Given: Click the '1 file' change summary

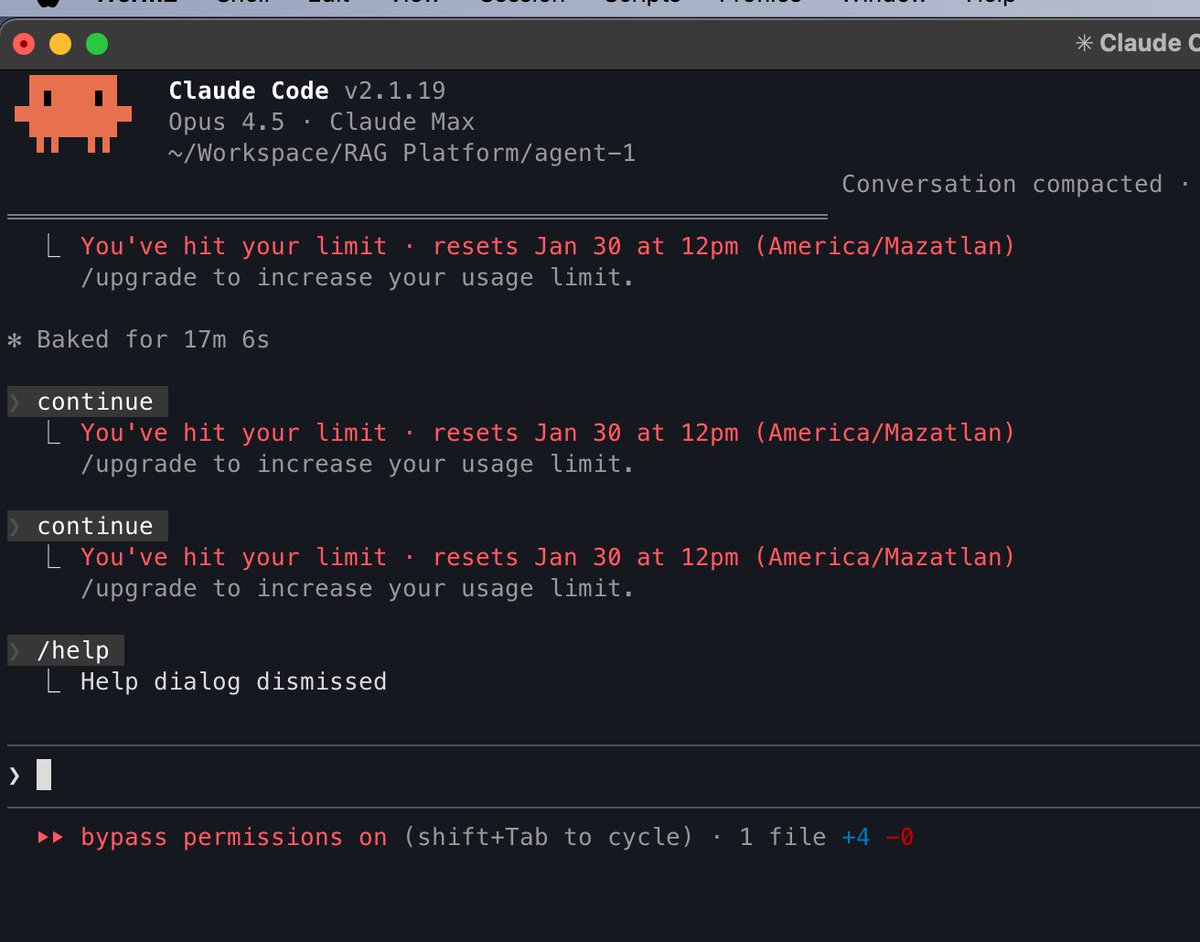Looking at the screenshot, I should (x=783, y=837).
